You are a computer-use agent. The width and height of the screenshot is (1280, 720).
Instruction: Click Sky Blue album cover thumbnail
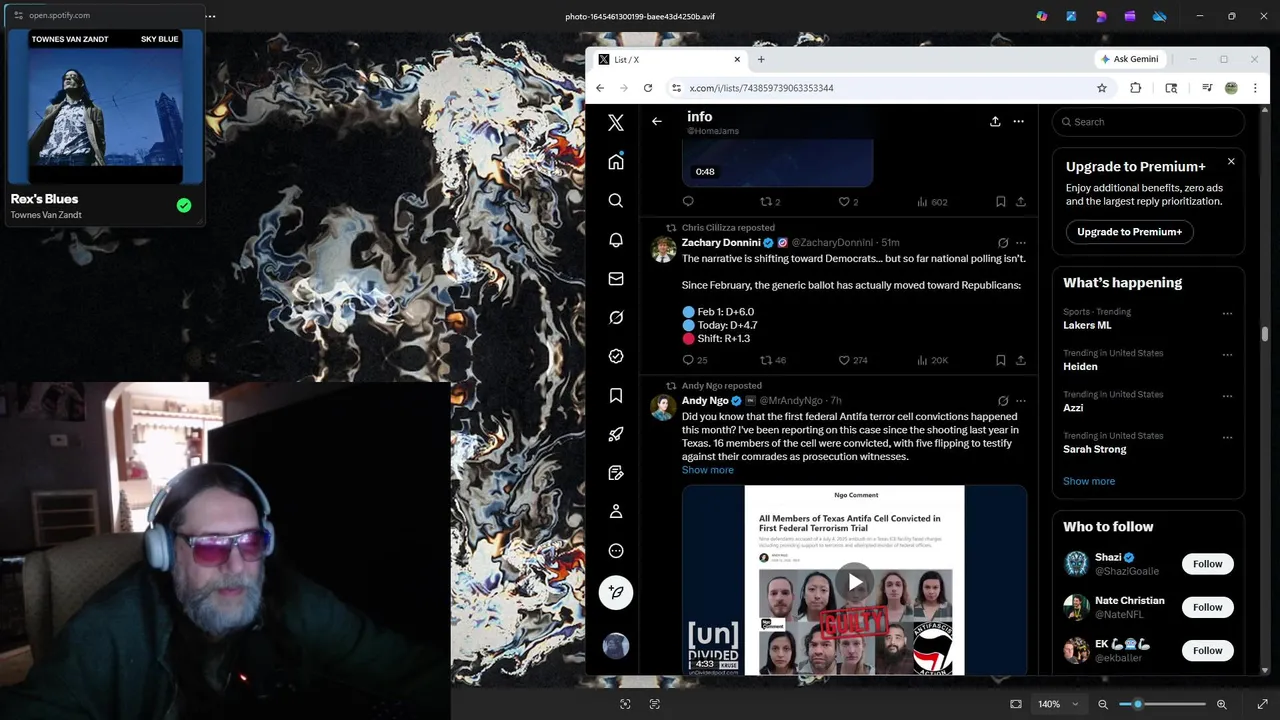(x=105, y=107)
